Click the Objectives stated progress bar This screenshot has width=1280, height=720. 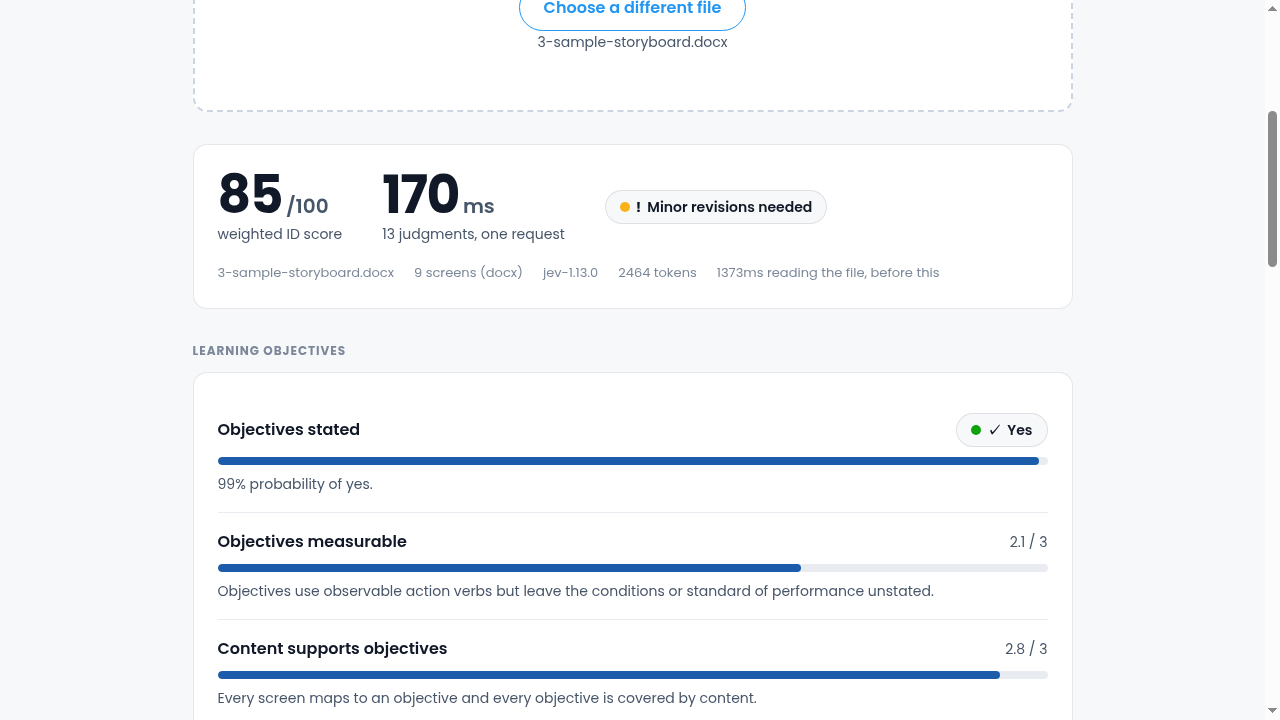(x=632, y=461)
